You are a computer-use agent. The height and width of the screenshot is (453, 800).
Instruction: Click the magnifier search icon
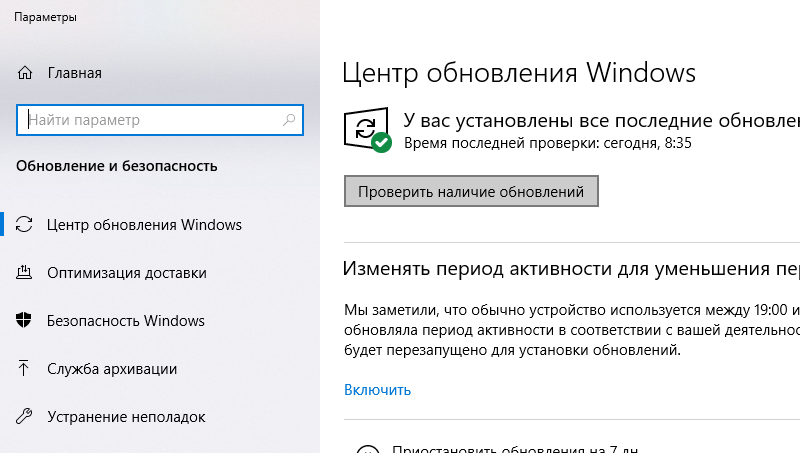tap(290, 120)
